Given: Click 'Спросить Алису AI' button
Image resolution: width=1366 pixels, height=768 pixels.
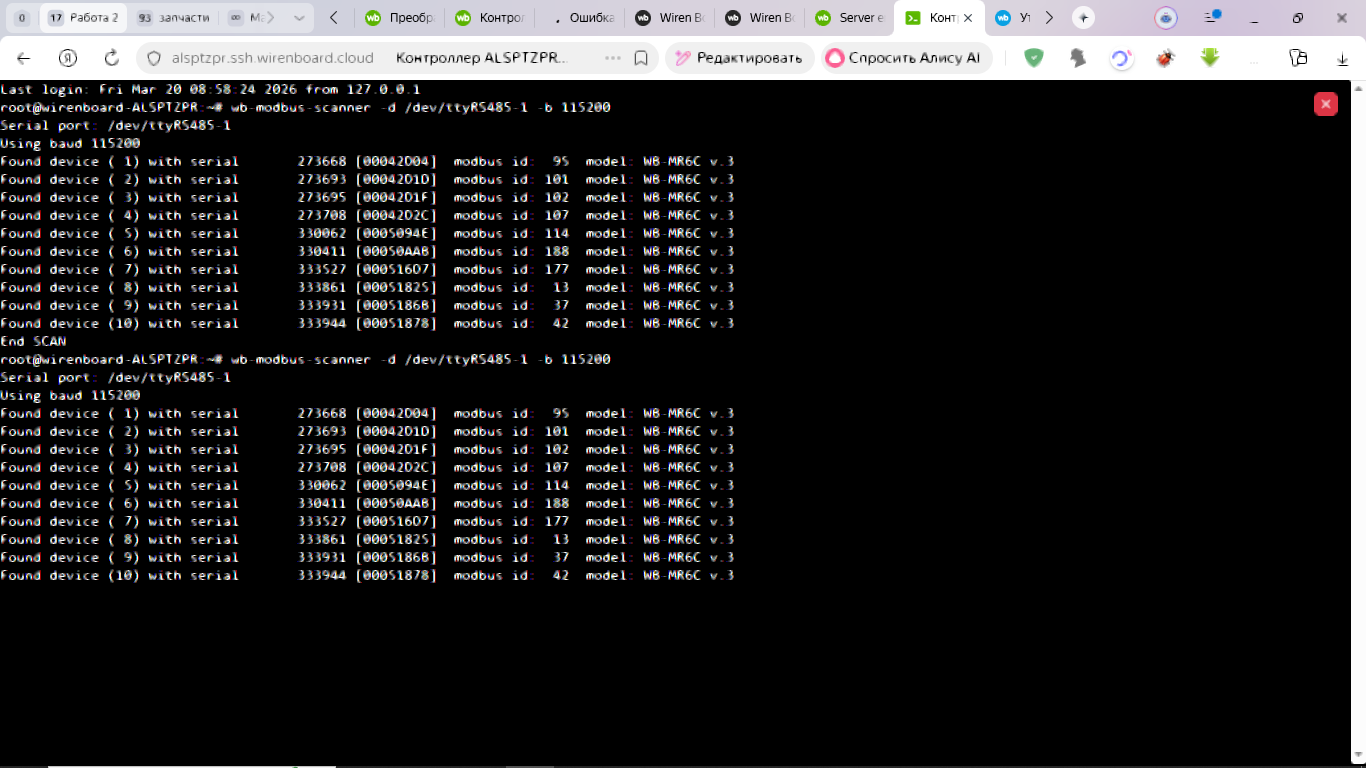Looking at the screenshot, I should point(906,58).
